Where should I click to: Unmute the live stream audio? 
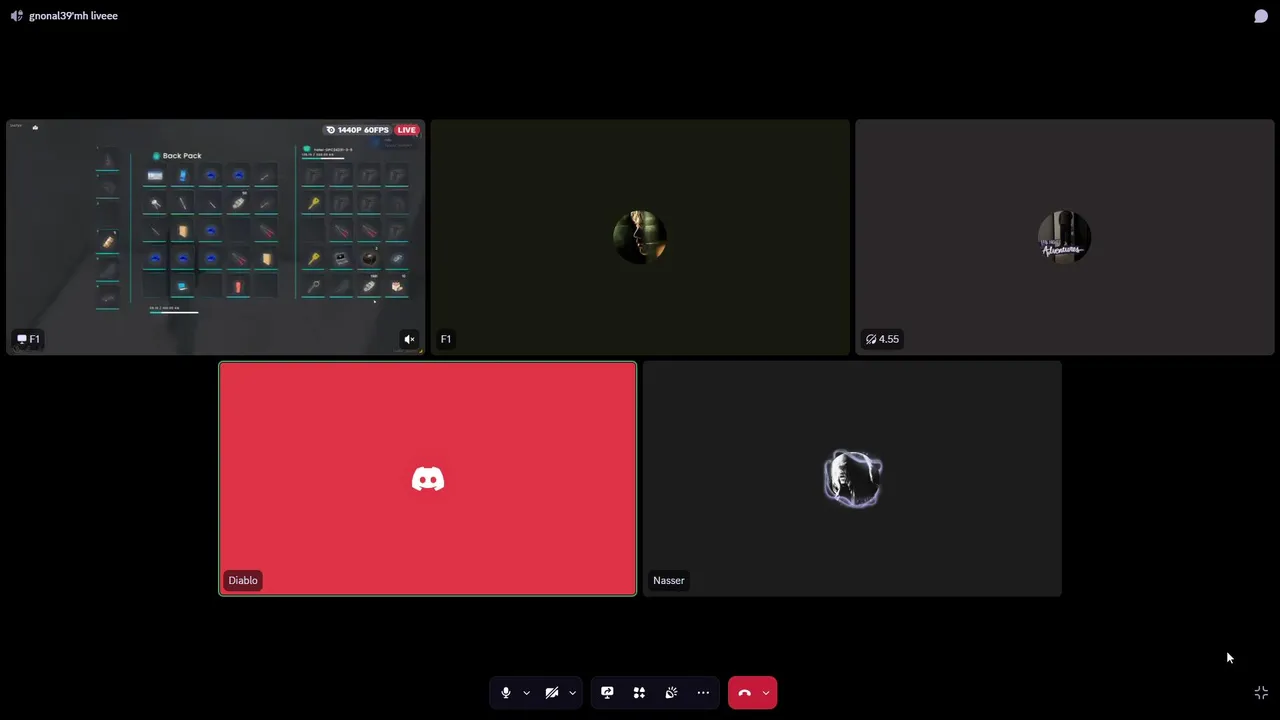pos(409,340)
